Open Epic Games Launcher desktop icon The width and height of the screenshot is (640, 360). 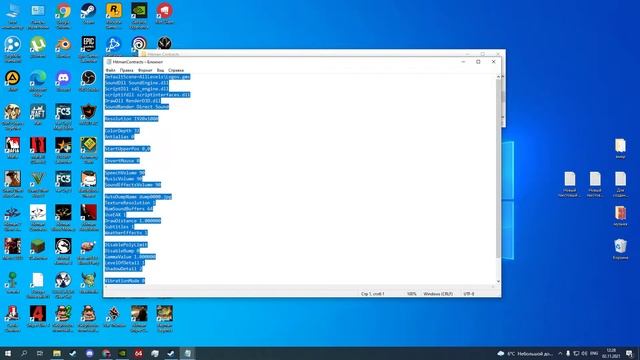coord(88,49)
